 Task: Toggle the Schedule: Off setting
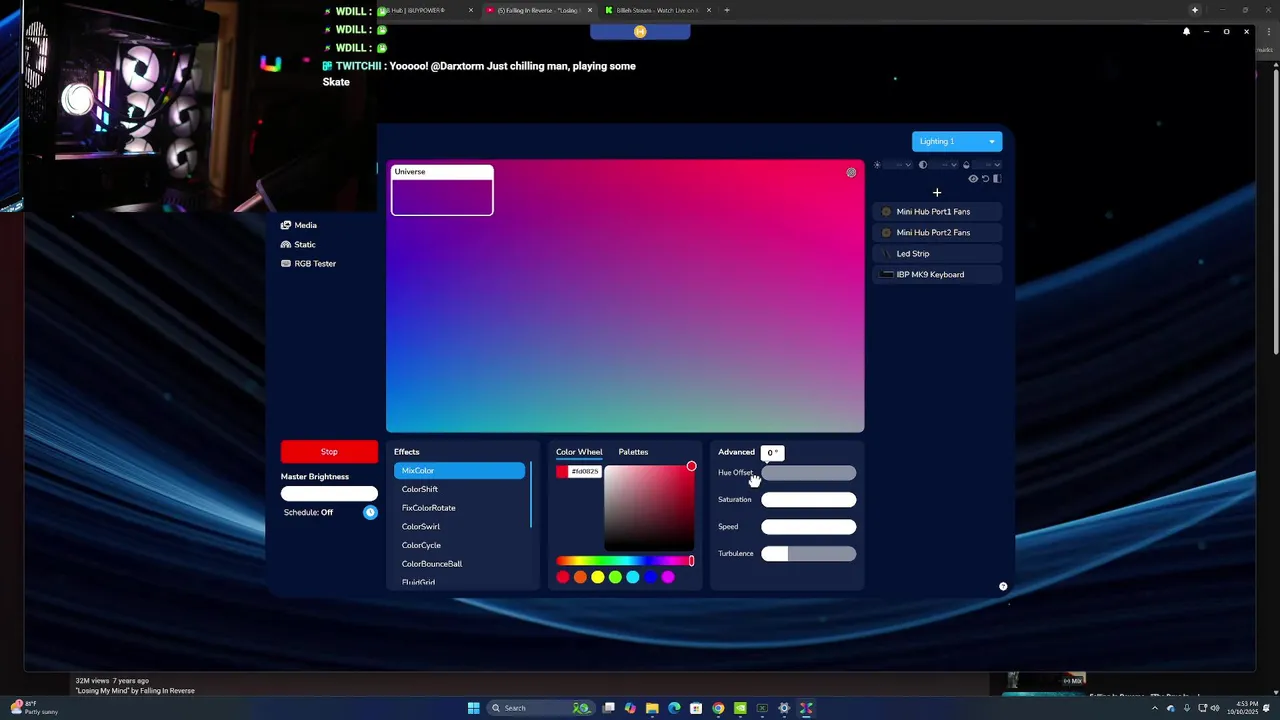[x=308, y=512]
